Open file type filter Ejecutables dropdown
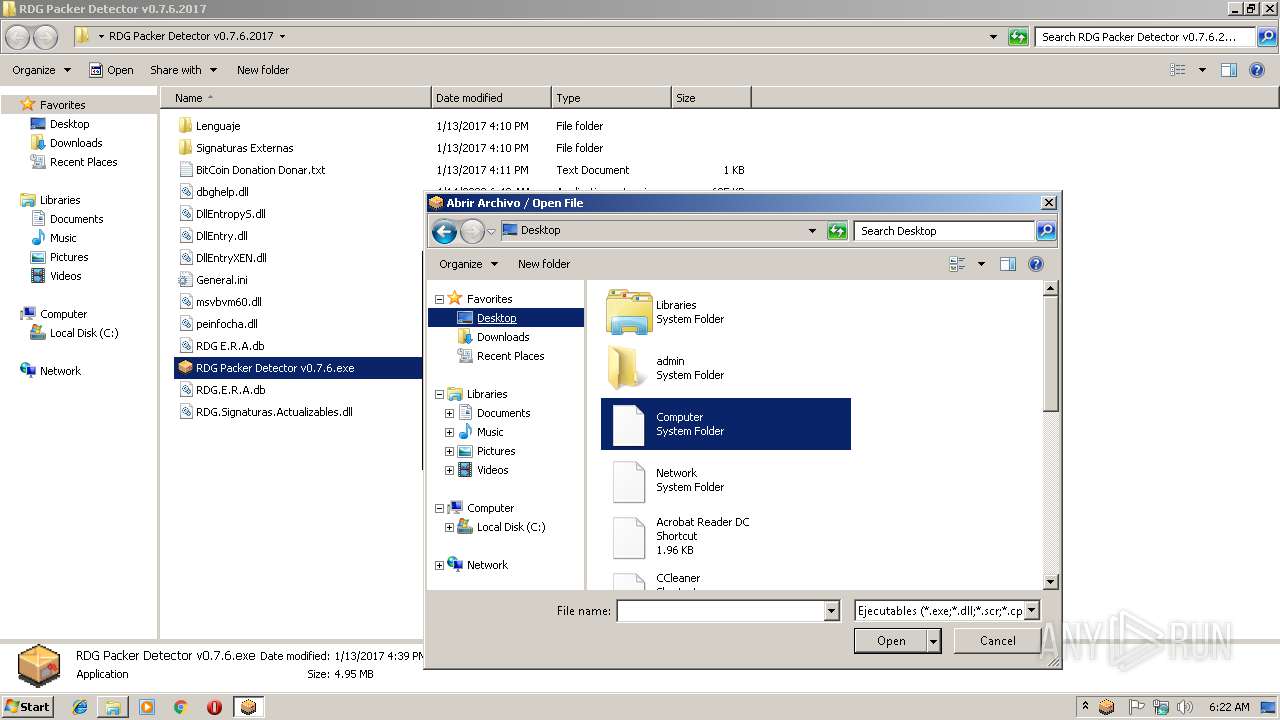This screenshot has height=720, width=1280. [x=1032, y=611]
